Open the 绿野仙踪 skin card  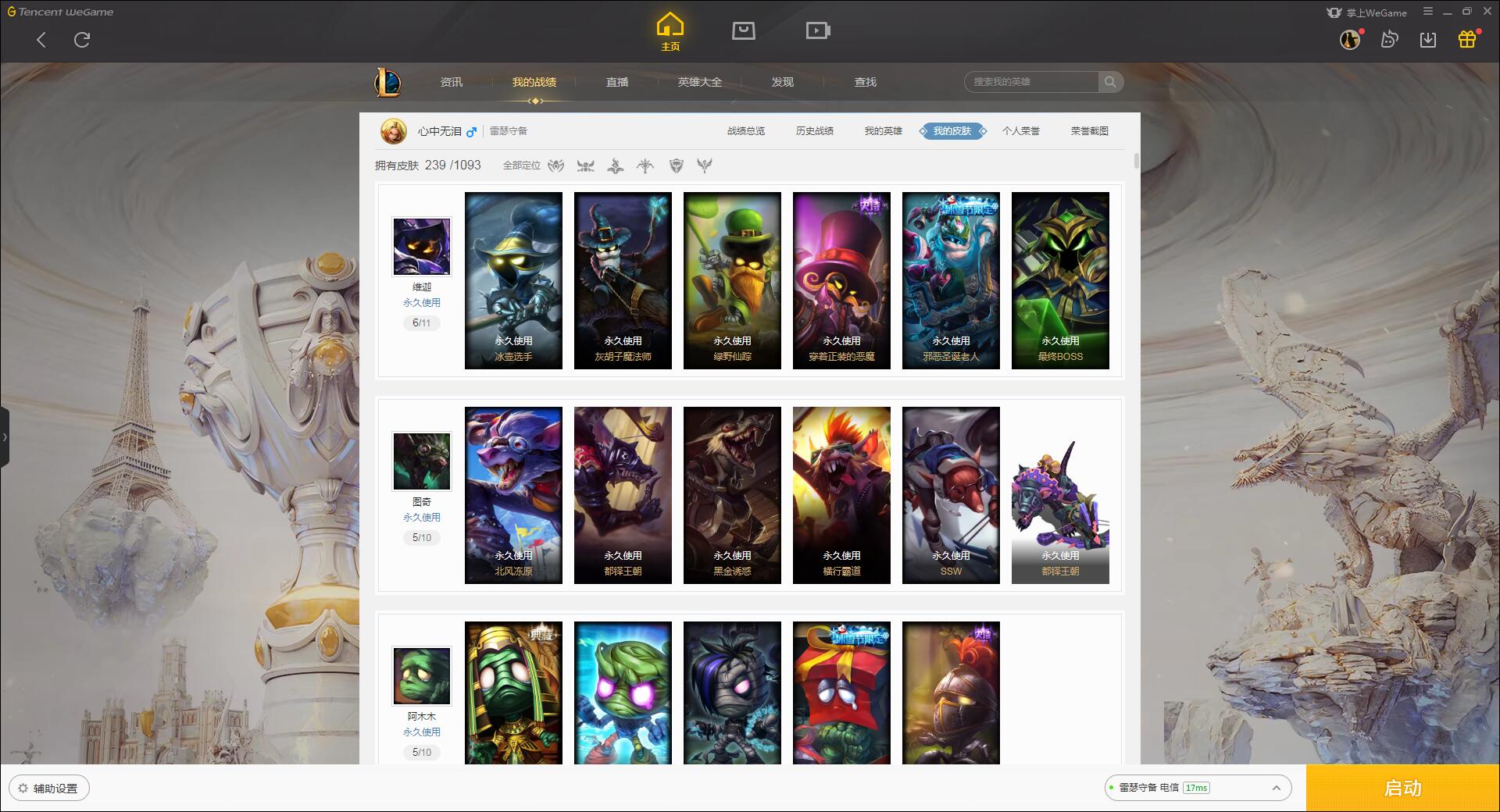[732, 280]
